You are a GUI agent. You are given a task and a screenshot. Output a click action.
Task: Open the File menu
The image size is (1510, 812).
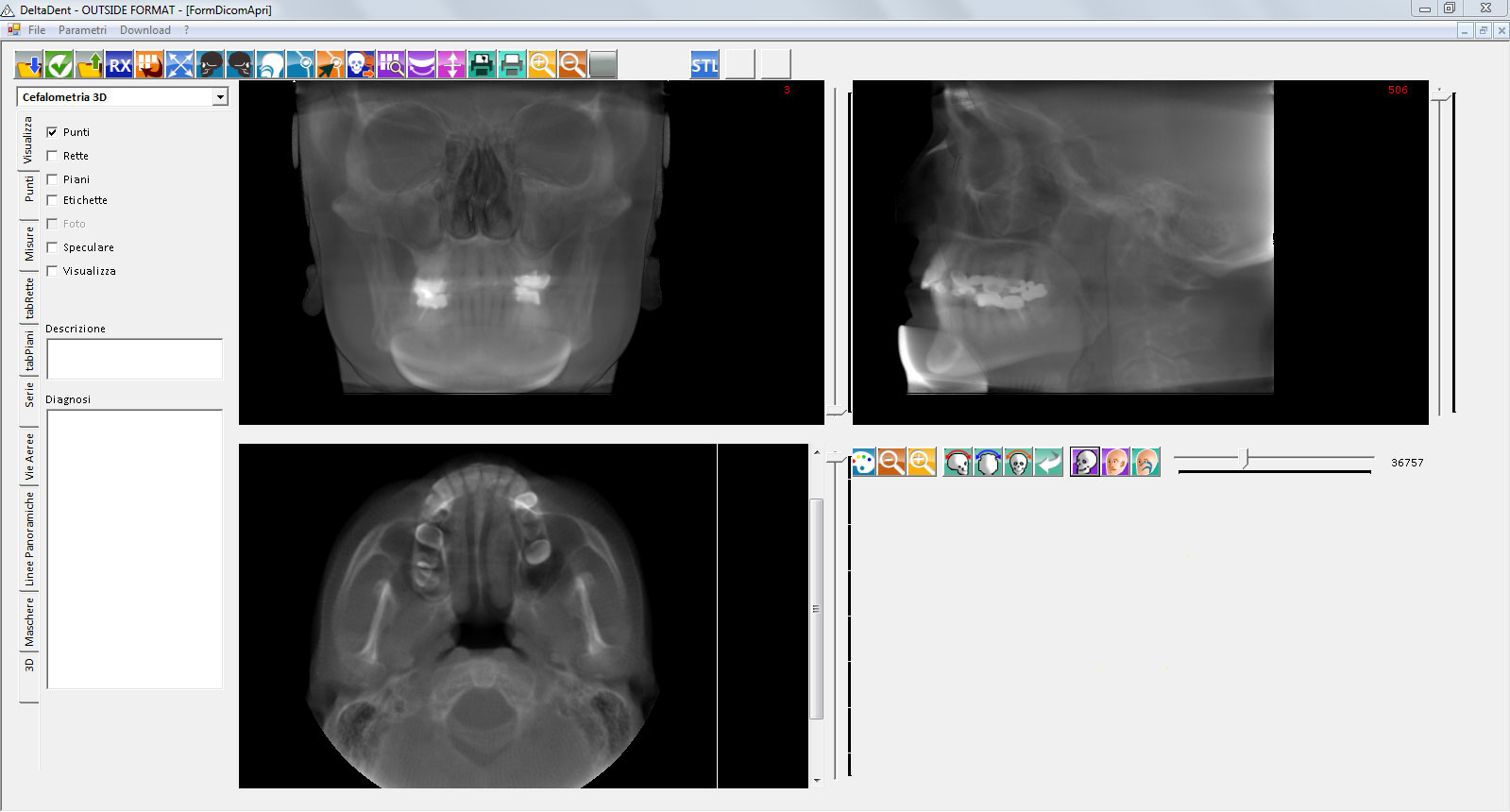click(x=37, y=30)
